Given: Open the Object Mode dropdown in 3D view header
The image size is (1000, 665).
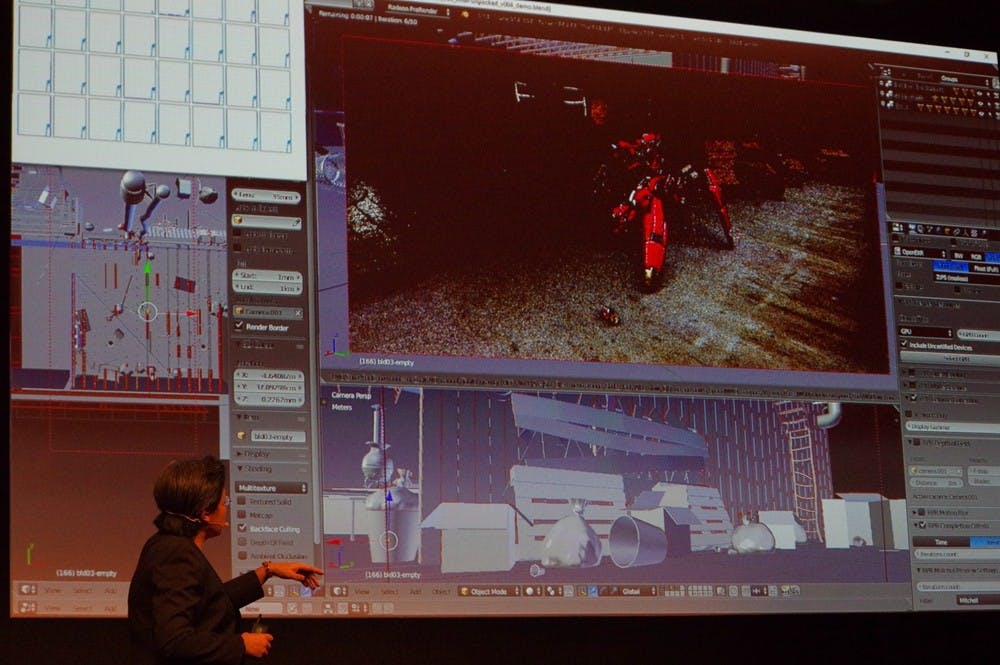Looking at the screenshot, I should pyautogui.click(x=488, y=592).
